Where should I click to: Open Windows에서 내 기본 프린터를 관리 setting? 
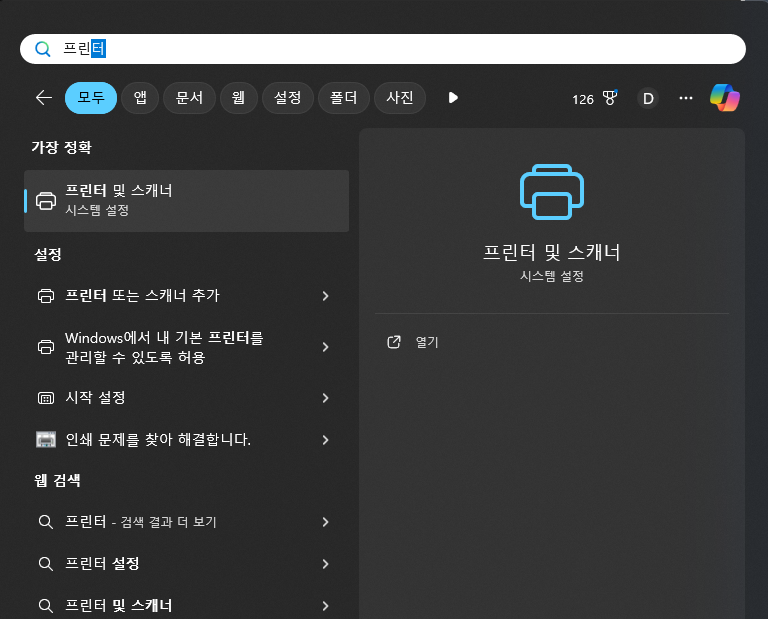click(187, 347)
